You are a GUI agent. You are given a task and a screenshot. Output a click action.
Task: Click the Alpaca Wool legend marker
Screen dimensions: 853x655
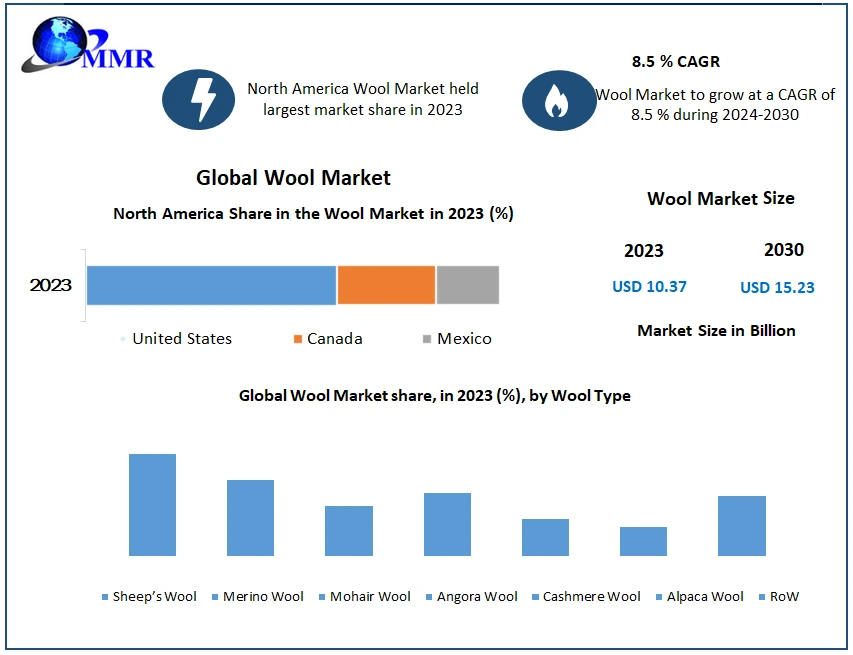[x=659, y=597]
